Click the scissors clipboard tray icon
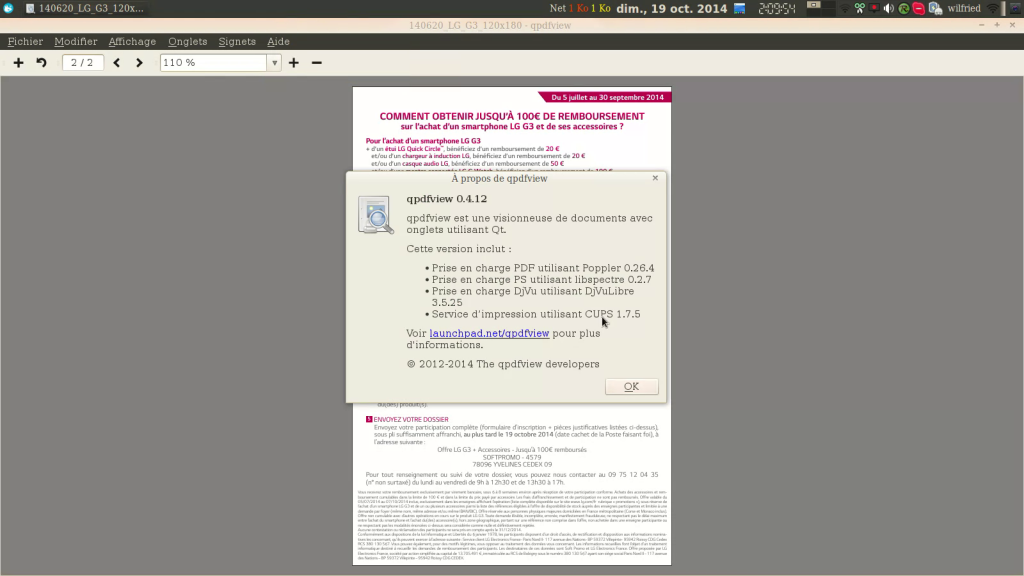Screen dimensions: 1024x576 (x=859, y=8)
